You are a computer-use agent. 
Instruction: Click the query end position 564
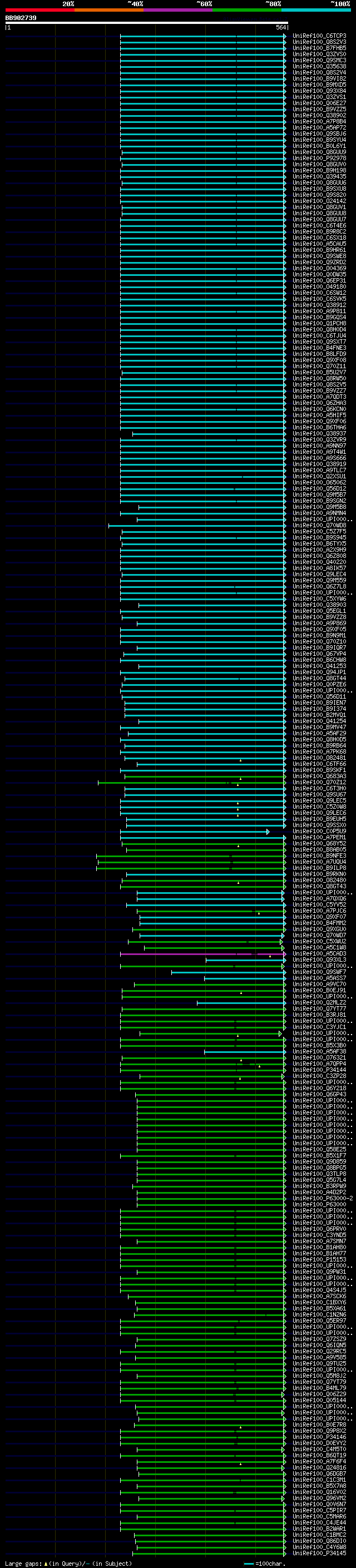coord(280,27)
